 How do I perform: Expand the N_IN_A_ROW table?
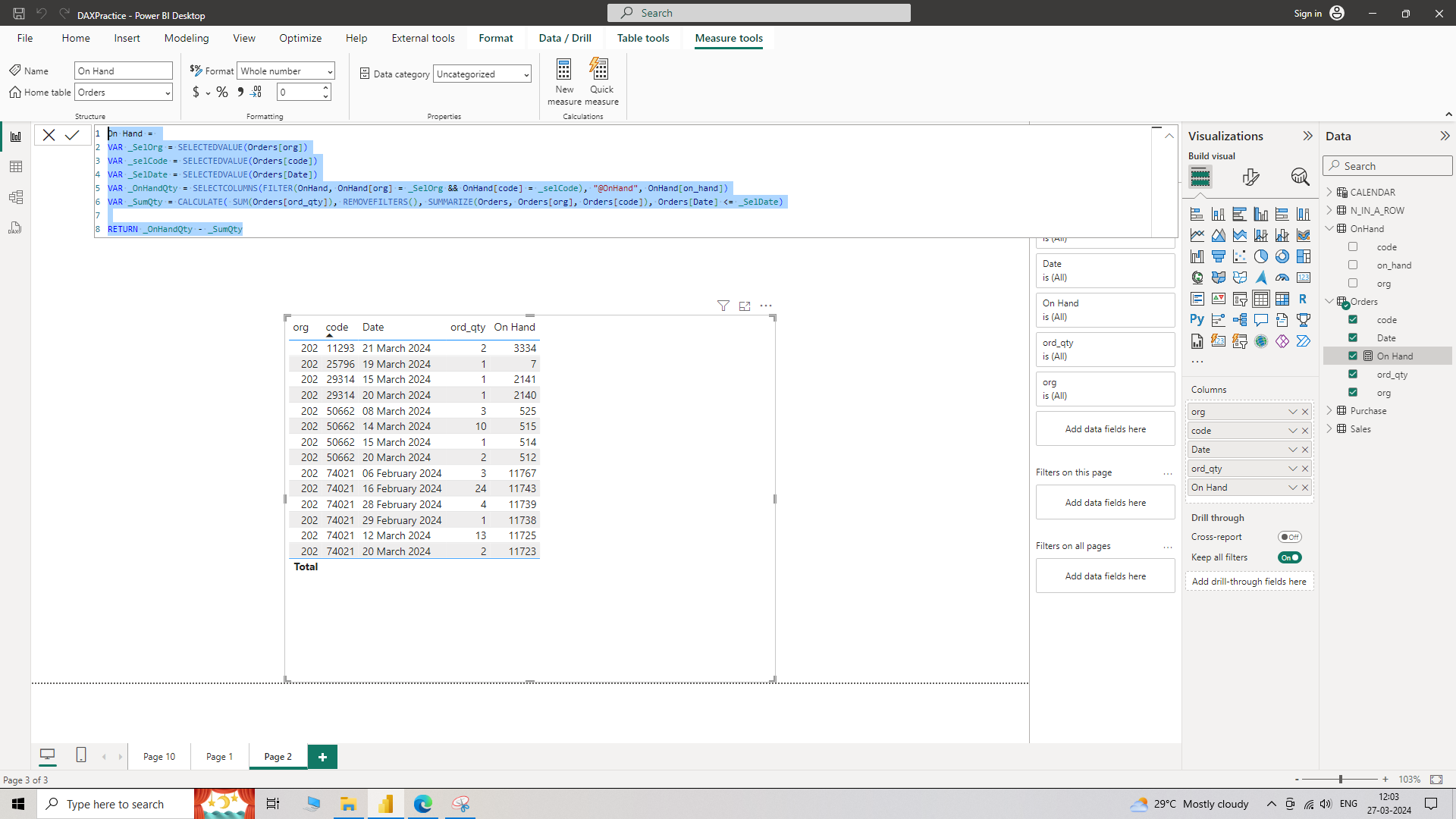coord(1329,210)
